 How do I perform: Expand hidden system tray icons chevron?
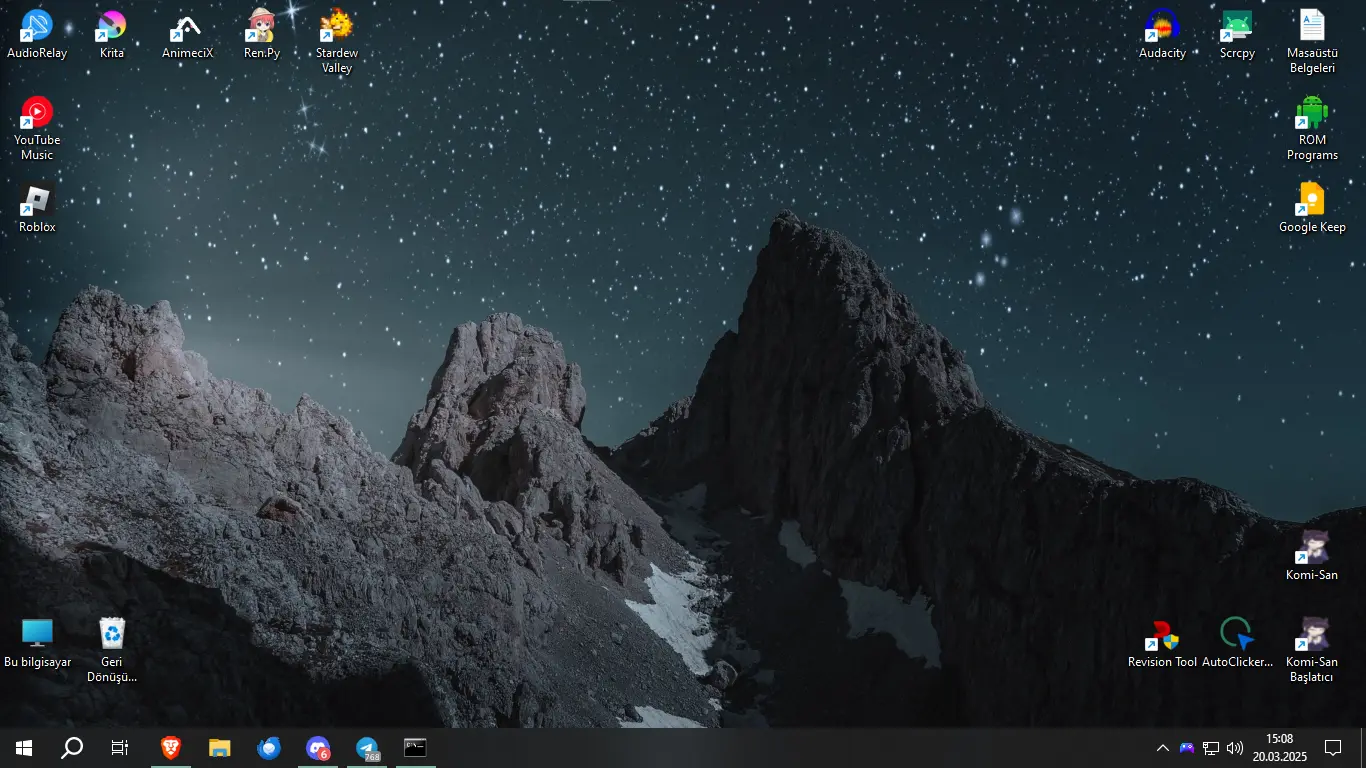coord(1162,748)
